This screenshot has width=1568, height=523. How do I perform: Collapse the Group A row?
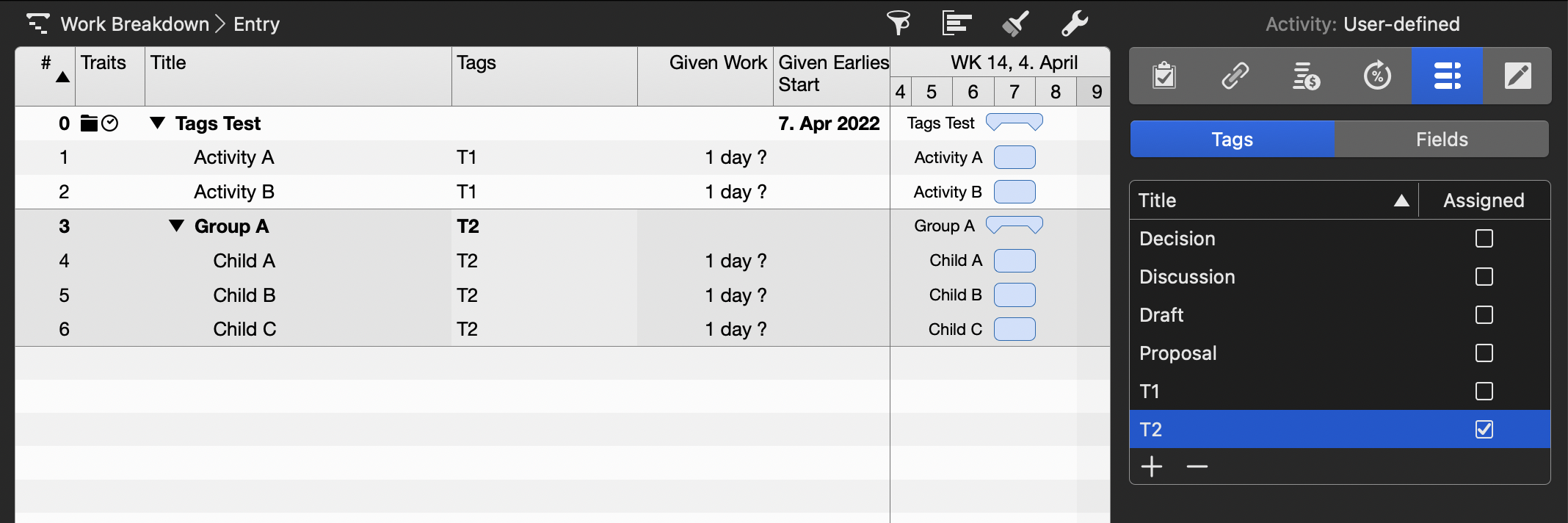pyautogui.click(x=177, y=226)
